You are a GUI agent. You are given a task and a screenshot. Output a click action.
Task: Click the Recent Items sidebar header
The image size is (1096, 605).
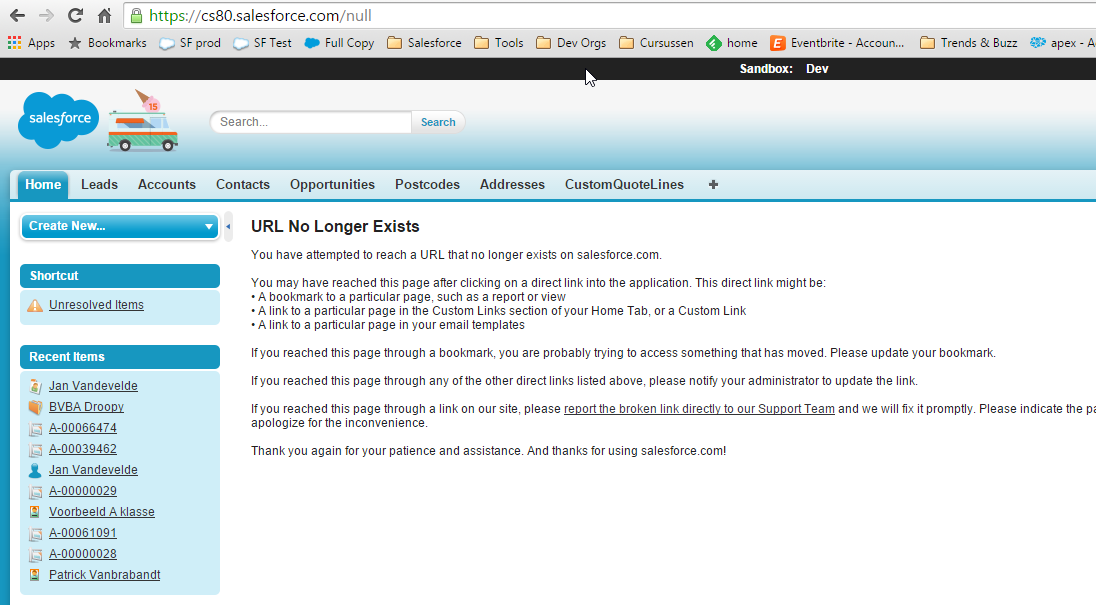pyautogui.click(x=120, y=357)
